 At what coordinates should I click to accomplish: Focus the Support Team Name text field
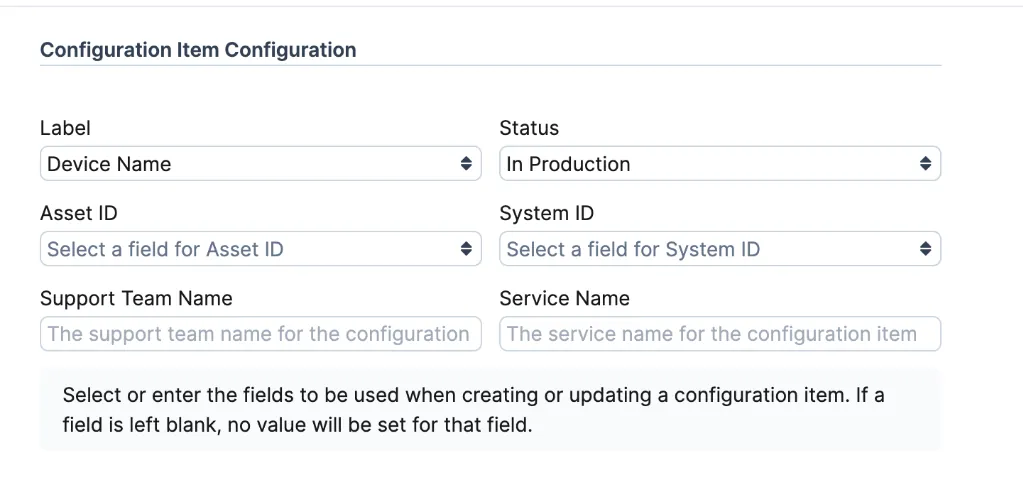coord(260,334)
